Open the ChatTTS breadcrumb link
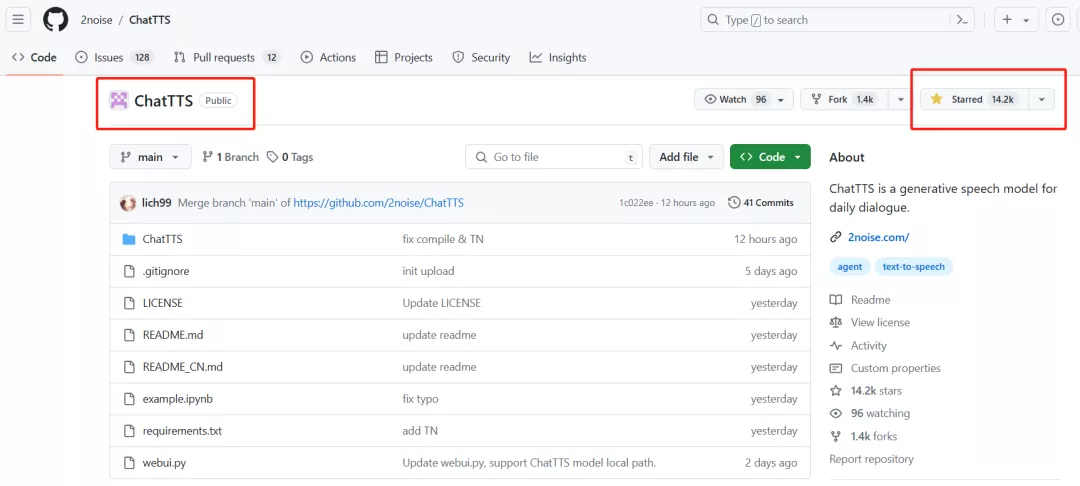 point(149,20)
